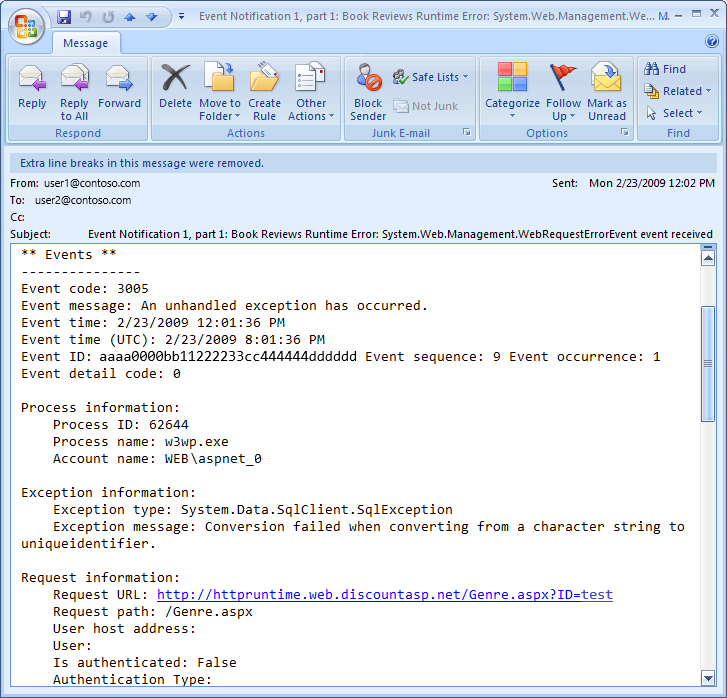This screenshot has height=698, width=727.
Task: Click the exception type SqlException line
Action: [253, 510]
